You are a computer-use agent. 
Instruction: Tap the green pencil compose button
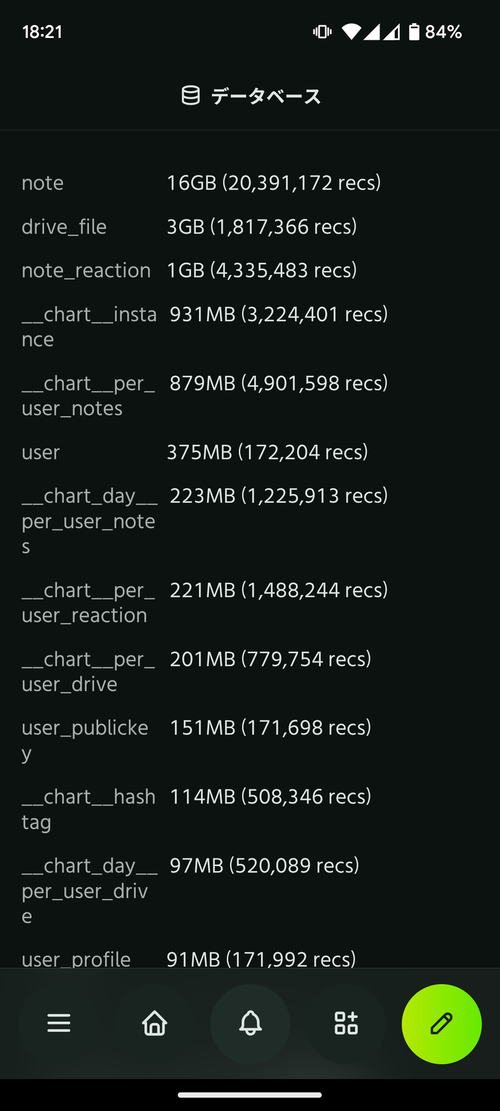[441, 1024]
